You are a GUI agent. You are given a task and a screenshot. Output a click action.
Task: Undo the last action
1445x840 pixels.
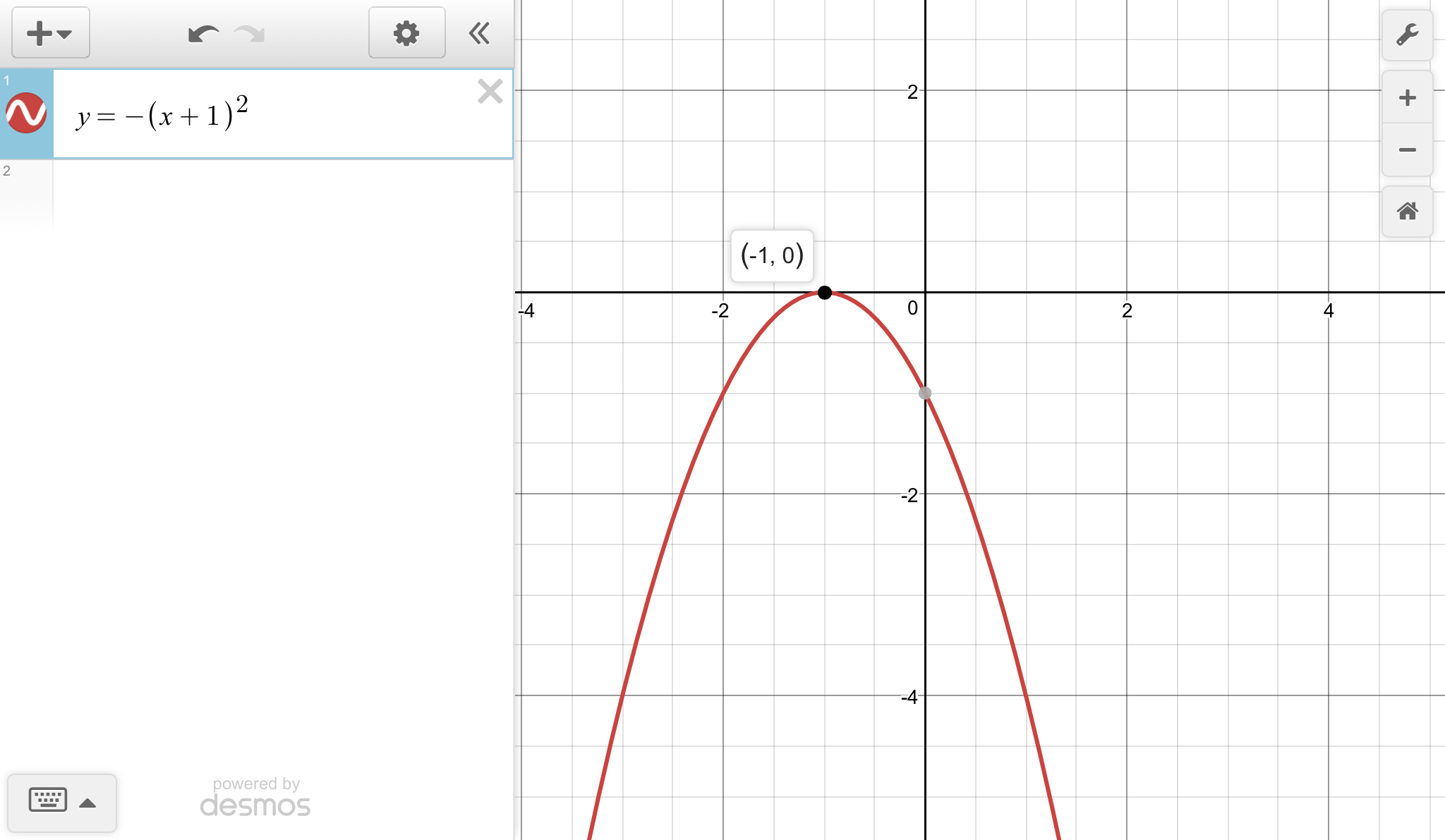pos(202,33)
